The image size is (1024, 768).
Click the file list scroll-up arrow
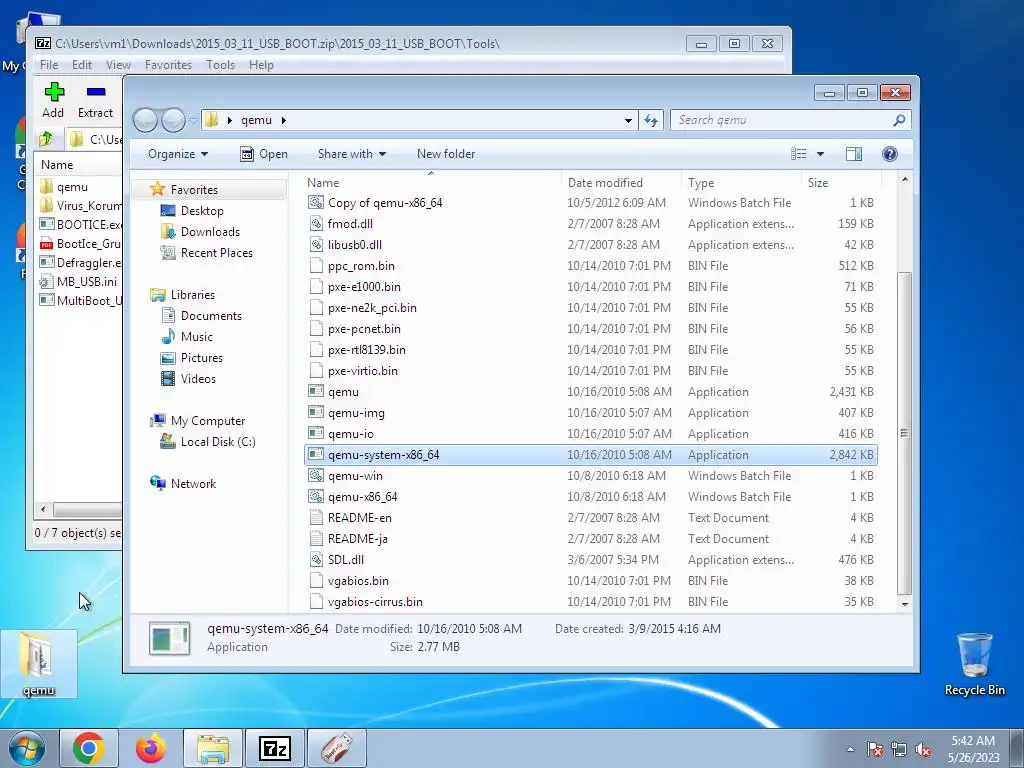(904, 179)
